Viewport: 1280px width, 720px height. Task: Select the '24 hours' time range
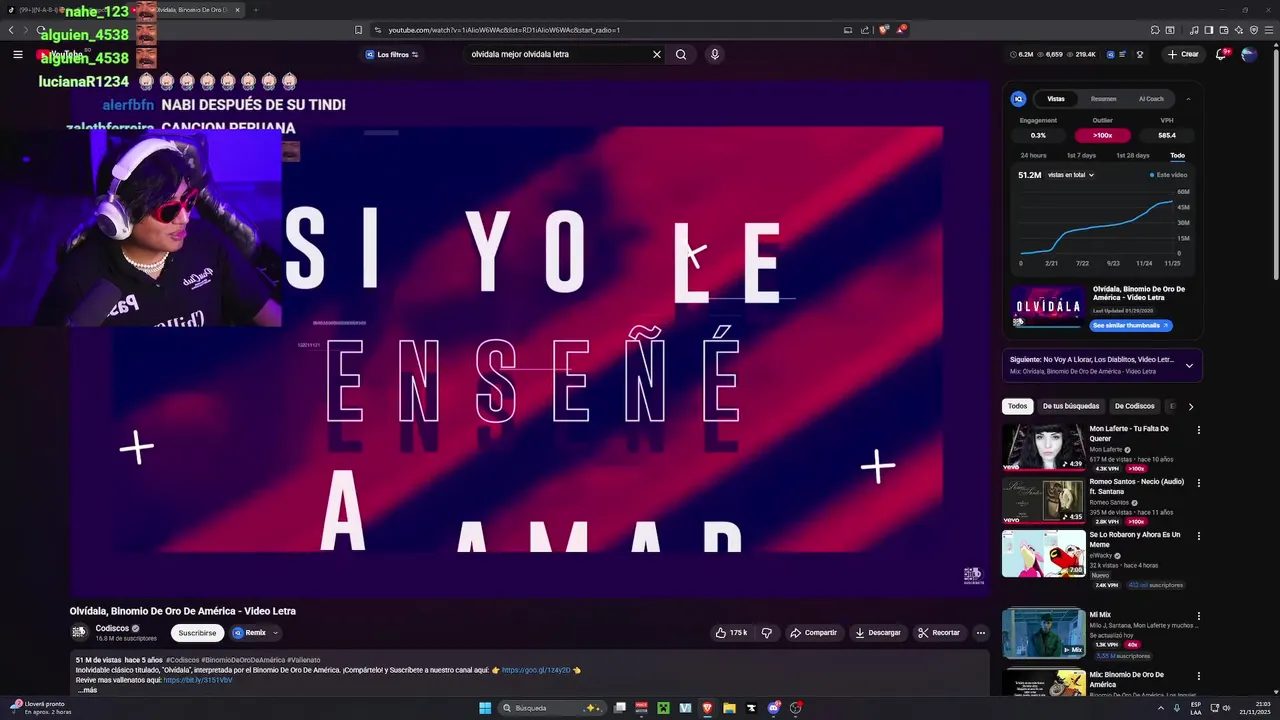[1033, 155]
